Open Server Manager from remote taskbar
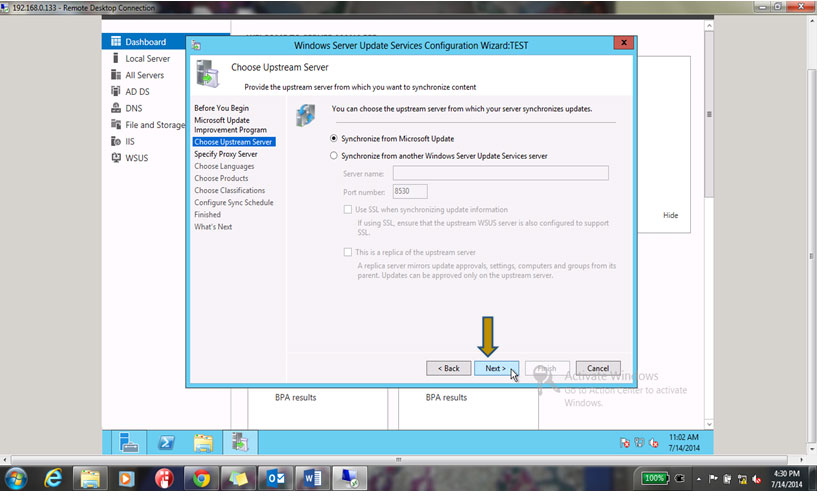827x496 pixels. coord(128,442)
